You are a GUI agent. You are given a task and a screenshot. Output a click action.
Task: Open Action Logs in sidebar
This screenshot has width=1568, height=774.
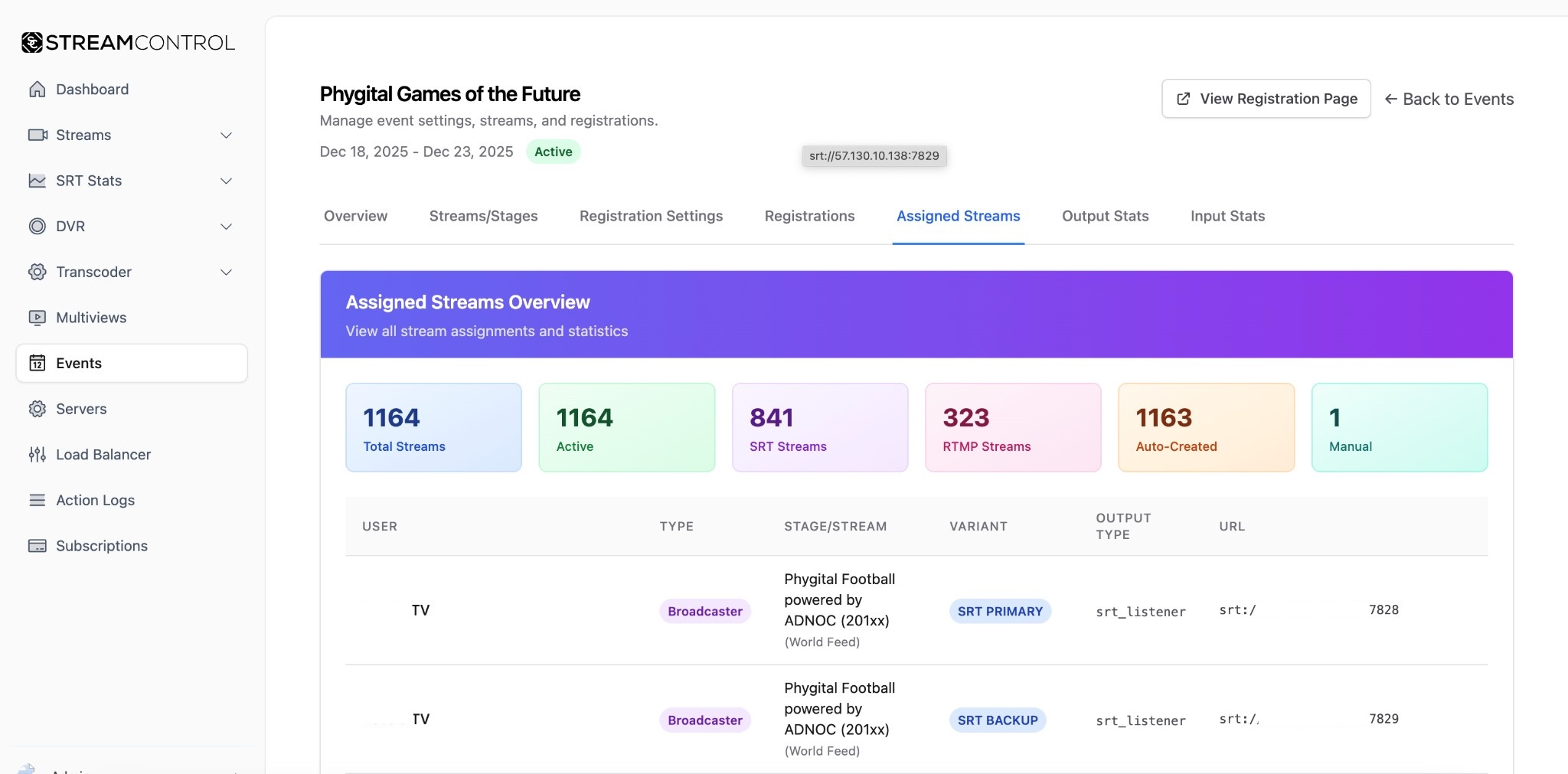(95, 500)
